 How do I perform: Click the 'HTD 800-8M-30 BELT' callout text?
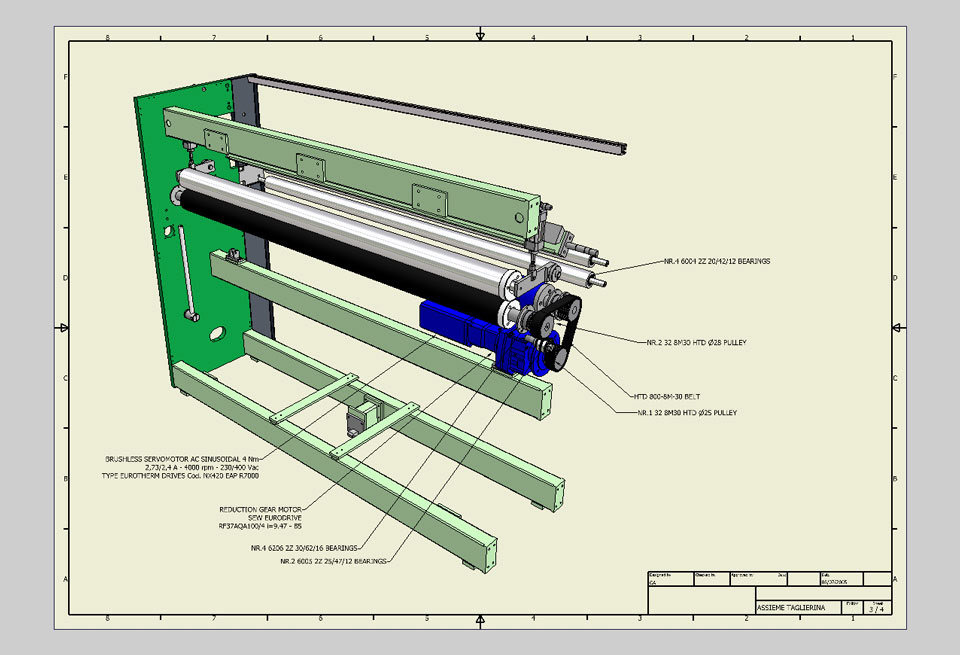(x=667, y=397)
